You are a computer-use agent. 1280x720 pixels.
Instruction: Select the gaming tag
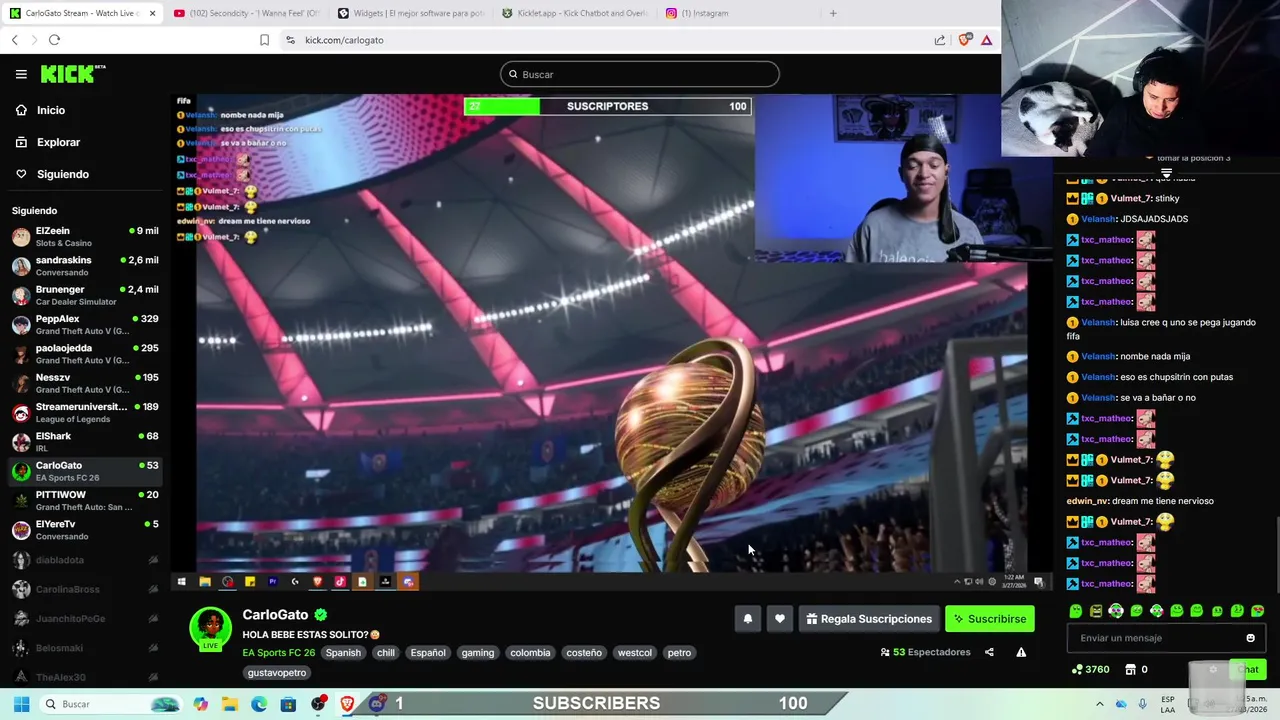click(x=478, y=653)
